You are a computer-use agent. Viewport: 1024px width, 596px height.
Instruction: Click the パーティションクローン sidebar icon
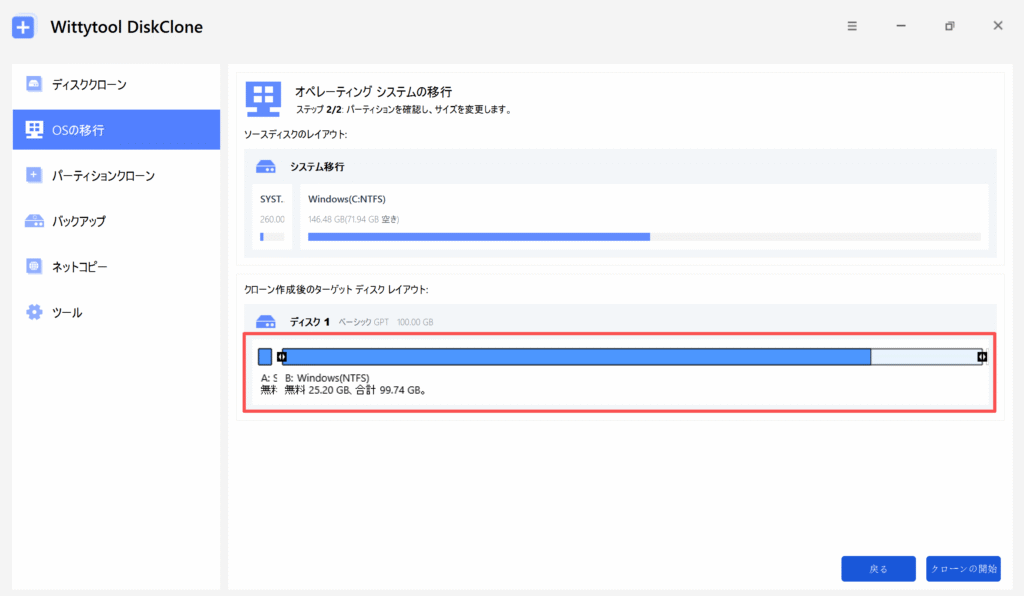34,175
